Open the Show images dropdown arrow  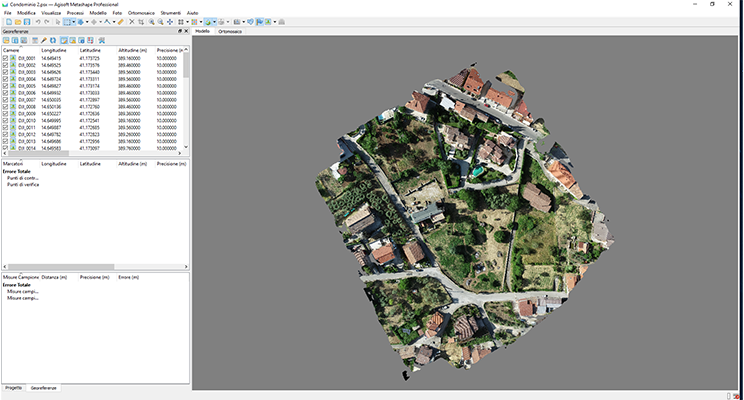click(x=275, y=22)
